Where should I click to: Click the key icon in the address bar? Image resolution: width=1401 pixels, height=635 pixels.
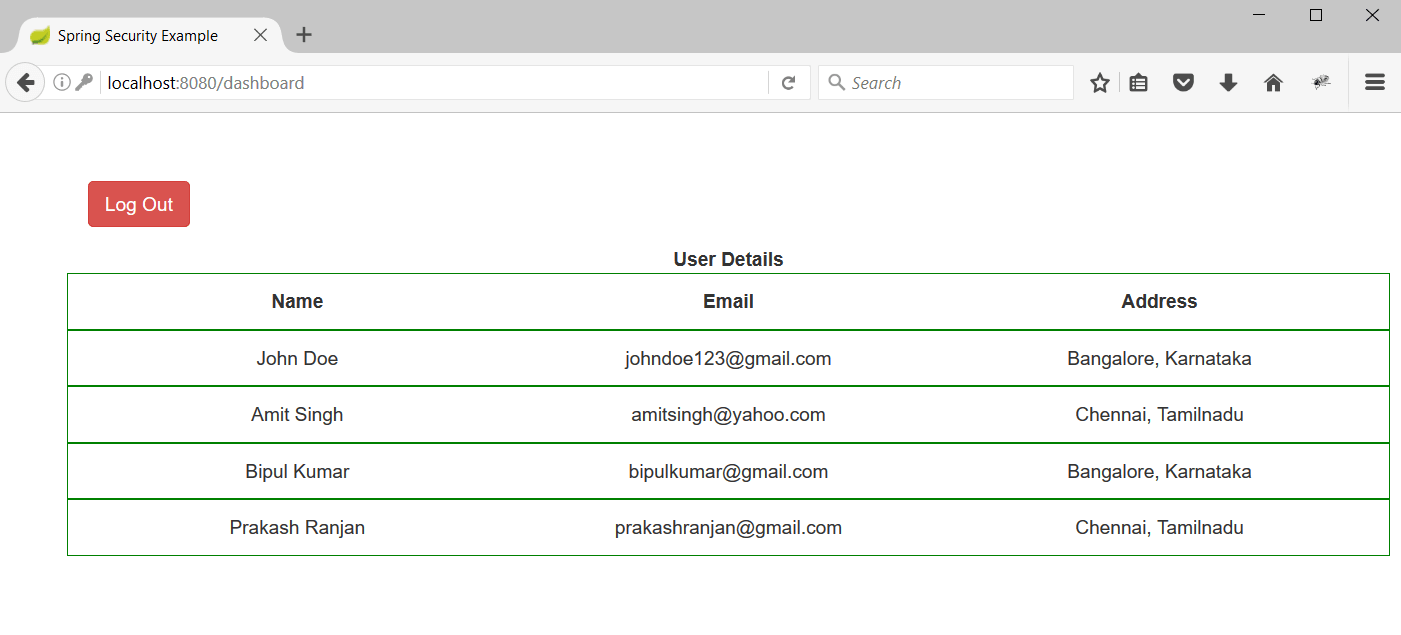(x=84, y=82)
